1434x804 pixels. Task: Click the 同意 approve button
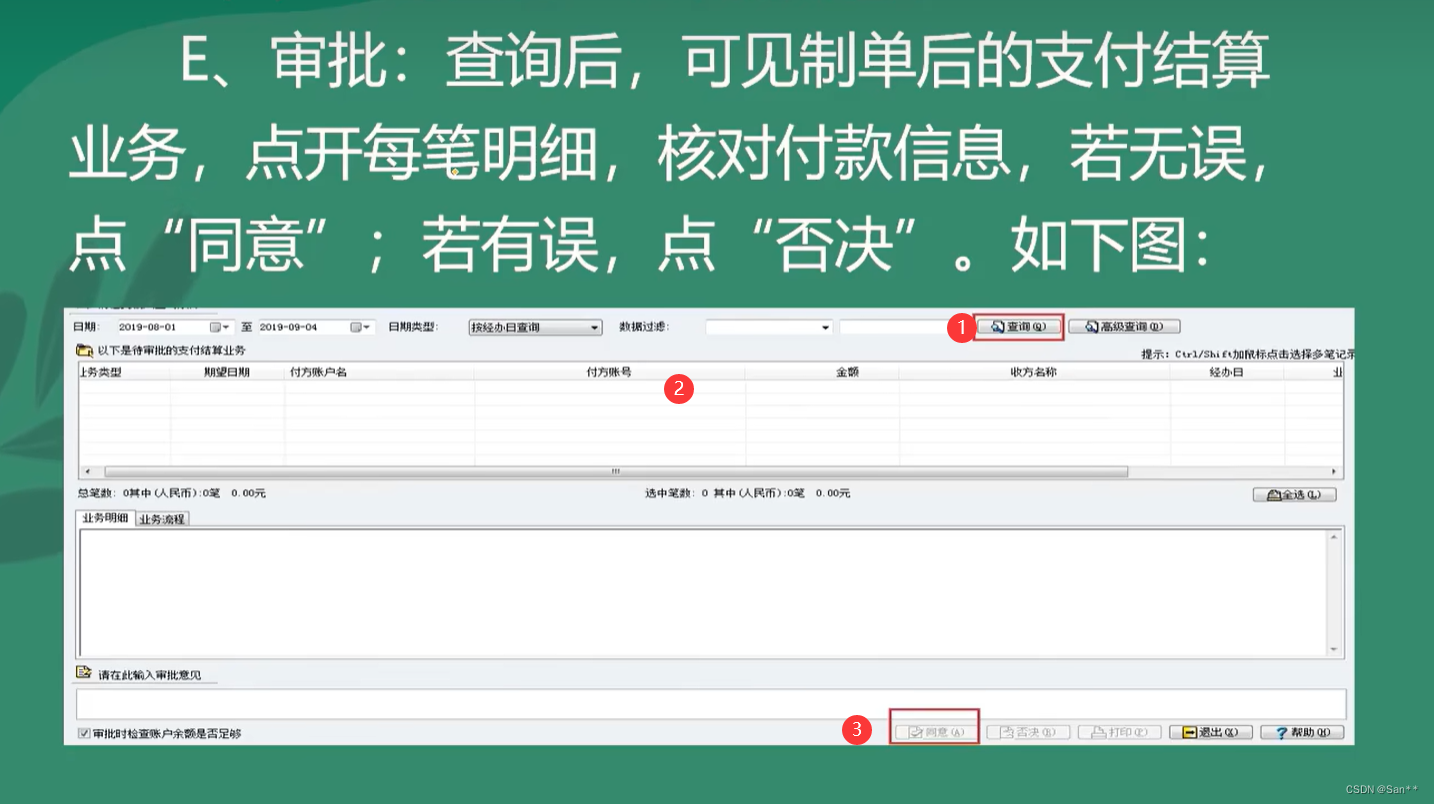point(935,733)
